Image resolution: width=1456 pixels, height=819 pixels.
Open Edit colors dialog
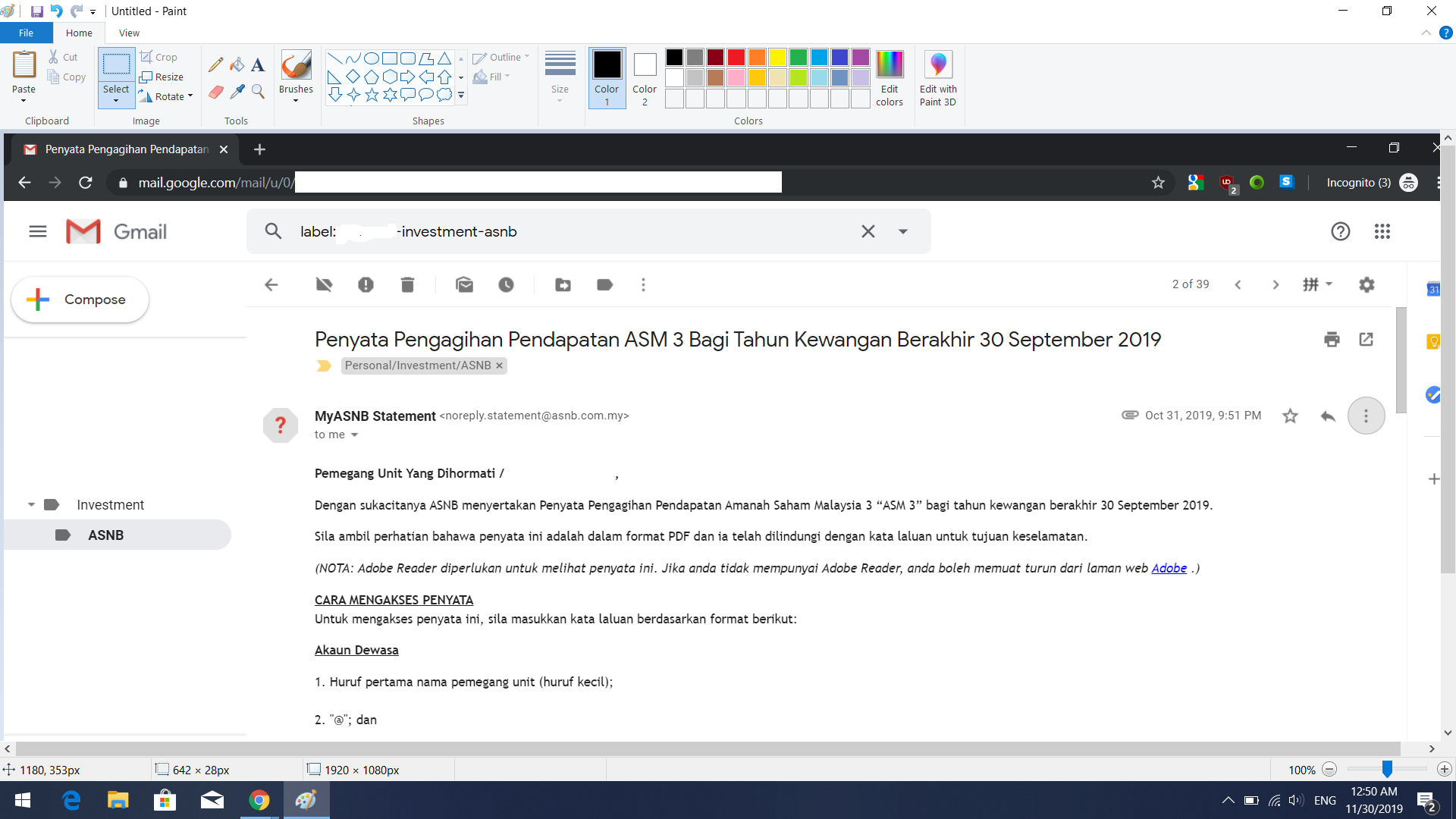point(890,78)
